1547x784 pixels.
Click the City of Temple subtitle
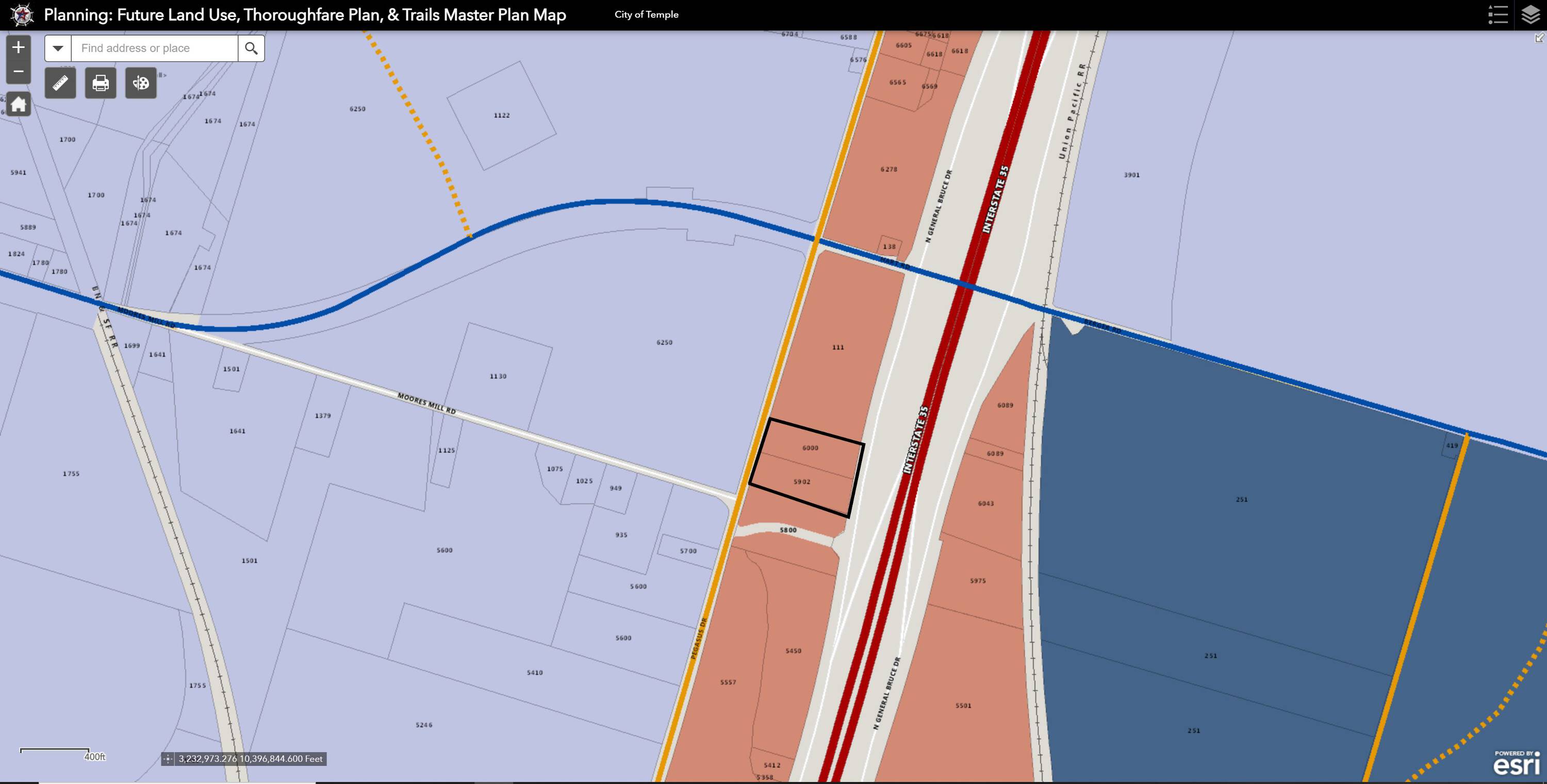[x=646, y=14]
